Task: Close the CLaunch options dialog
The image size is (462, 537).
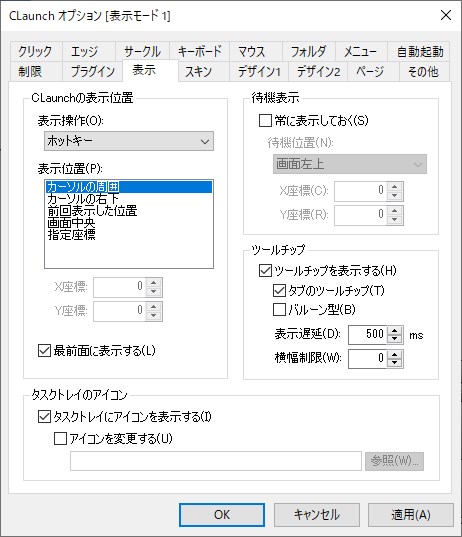Action: (x=446, y=15)
